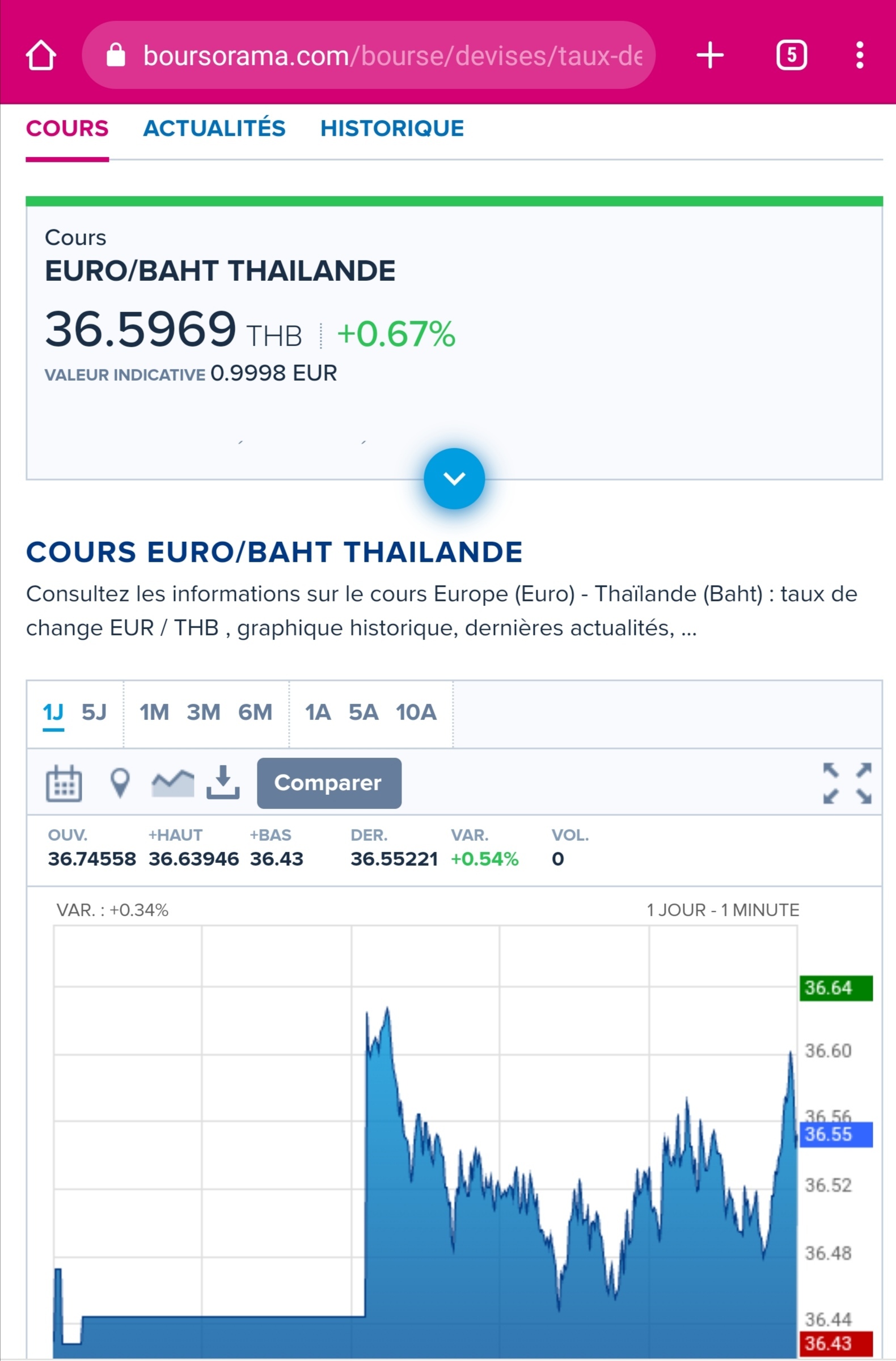This screenshot has height=1361, width=896.
Task: Open the chart calendar date picker
Action: [64, 783]
